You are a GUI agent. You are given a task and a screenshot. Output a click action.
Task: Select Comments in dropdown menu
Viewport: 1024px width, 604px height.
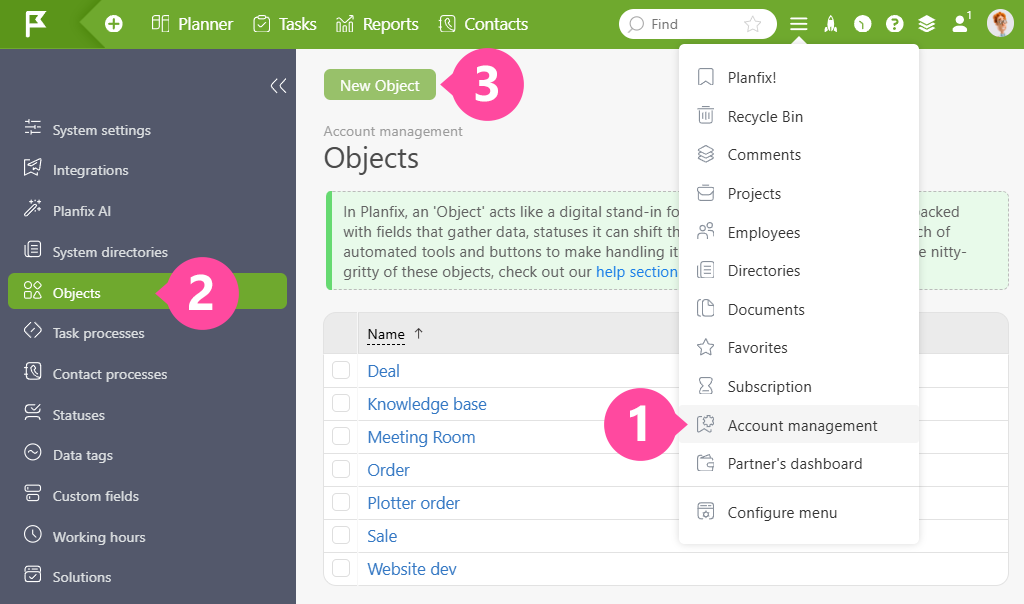tap(799, 155)
